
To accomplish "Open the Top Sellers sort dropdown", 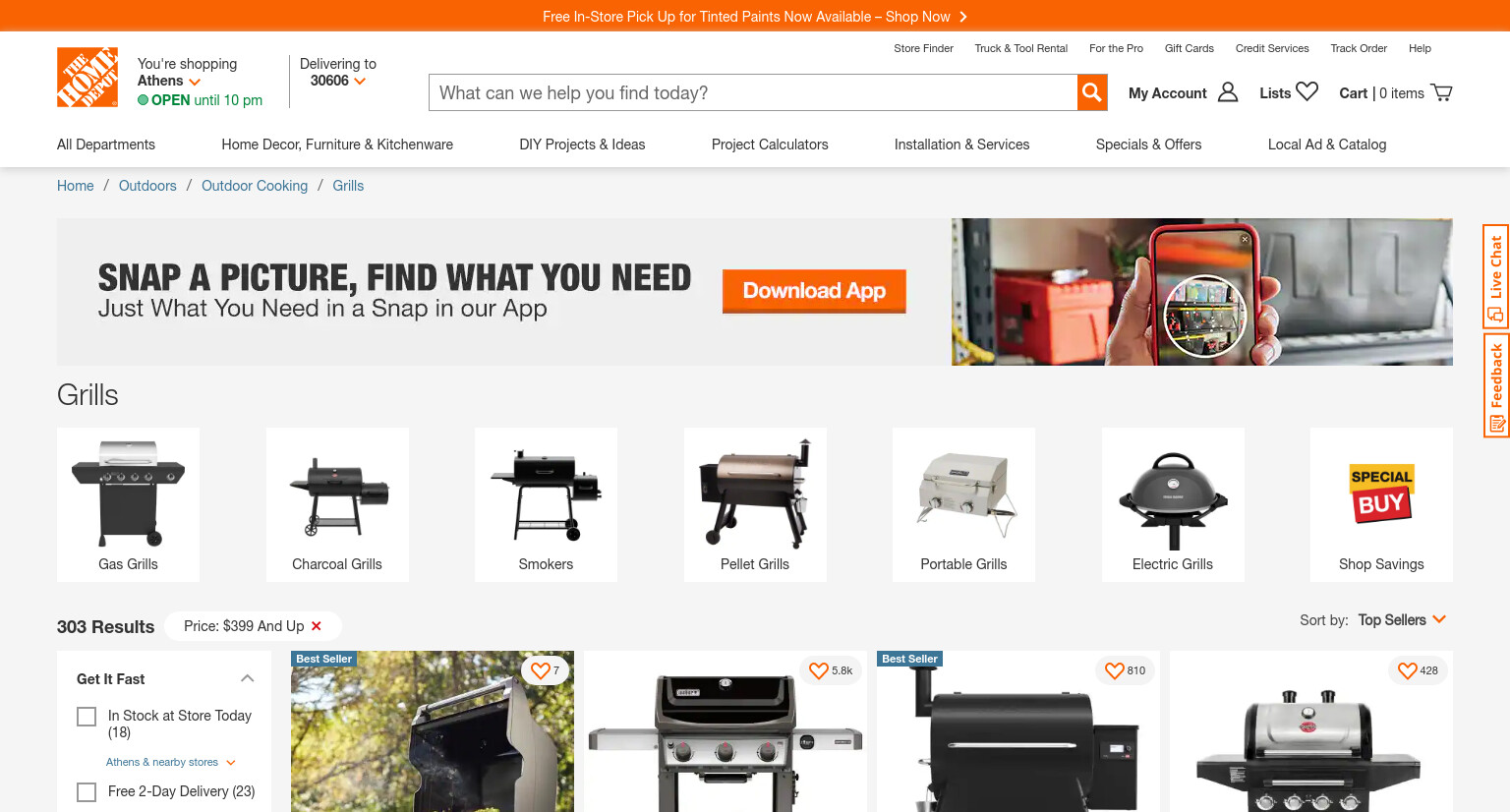I will coord(1402,620).
